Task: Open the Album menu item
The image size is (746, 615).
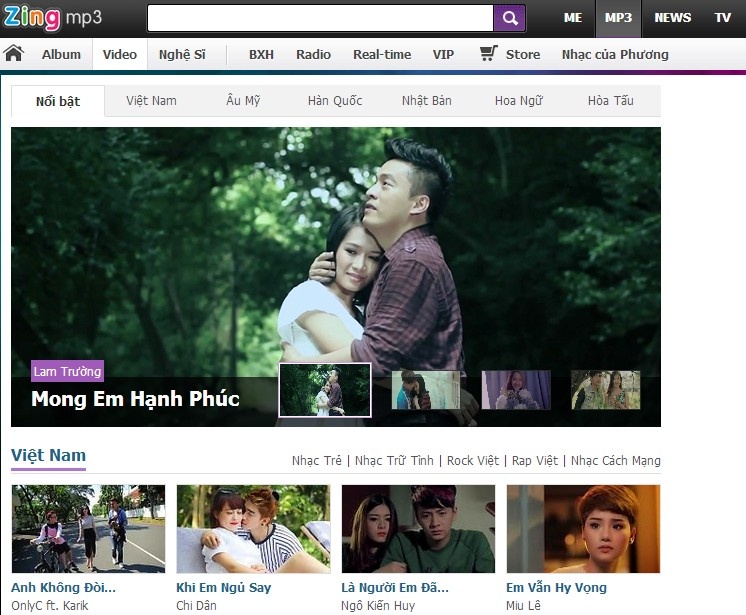Action: [61, 55]
